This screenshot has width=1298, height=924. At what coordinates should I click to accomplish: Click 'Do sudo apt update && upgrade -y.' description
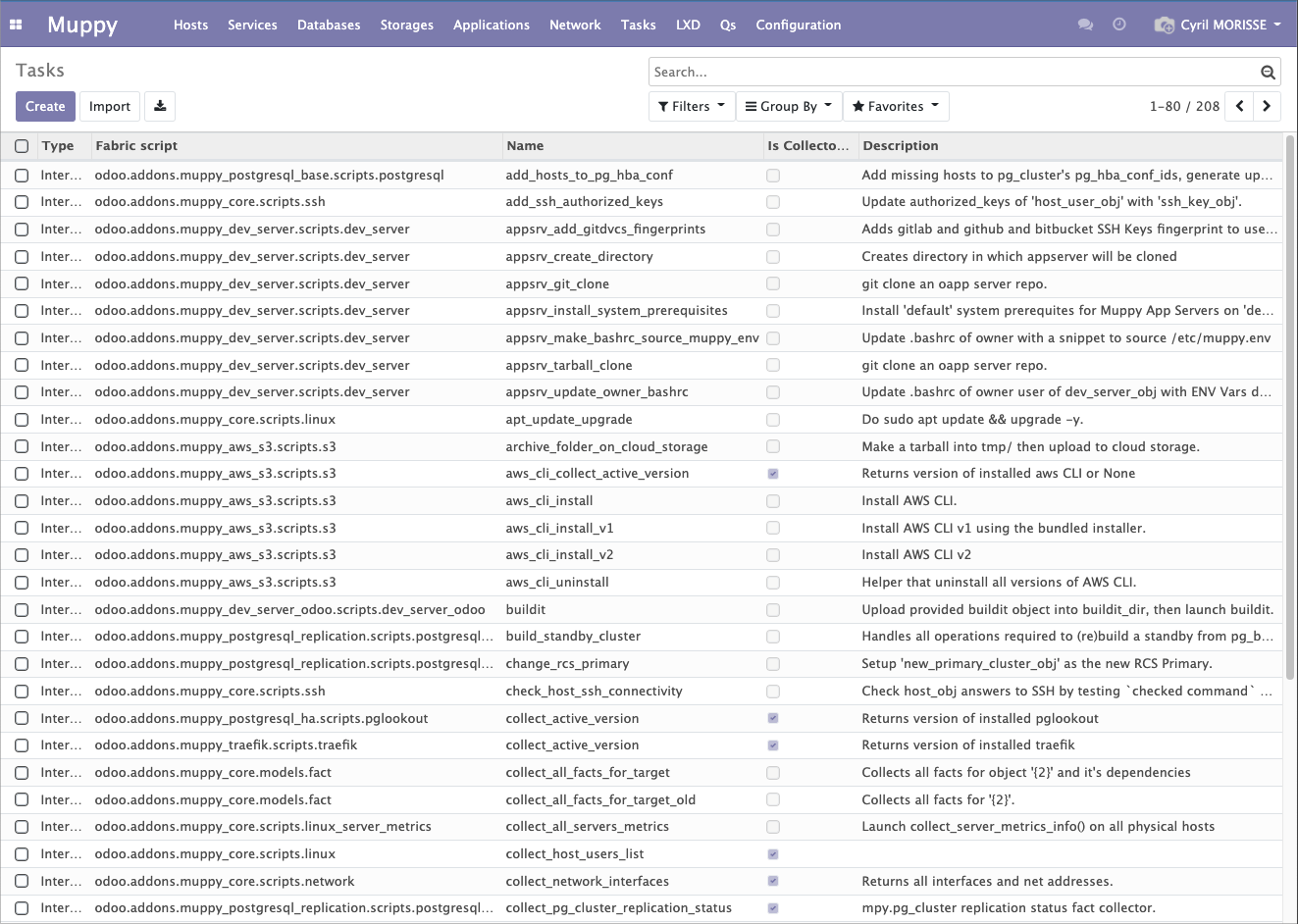tap(972, 420)
